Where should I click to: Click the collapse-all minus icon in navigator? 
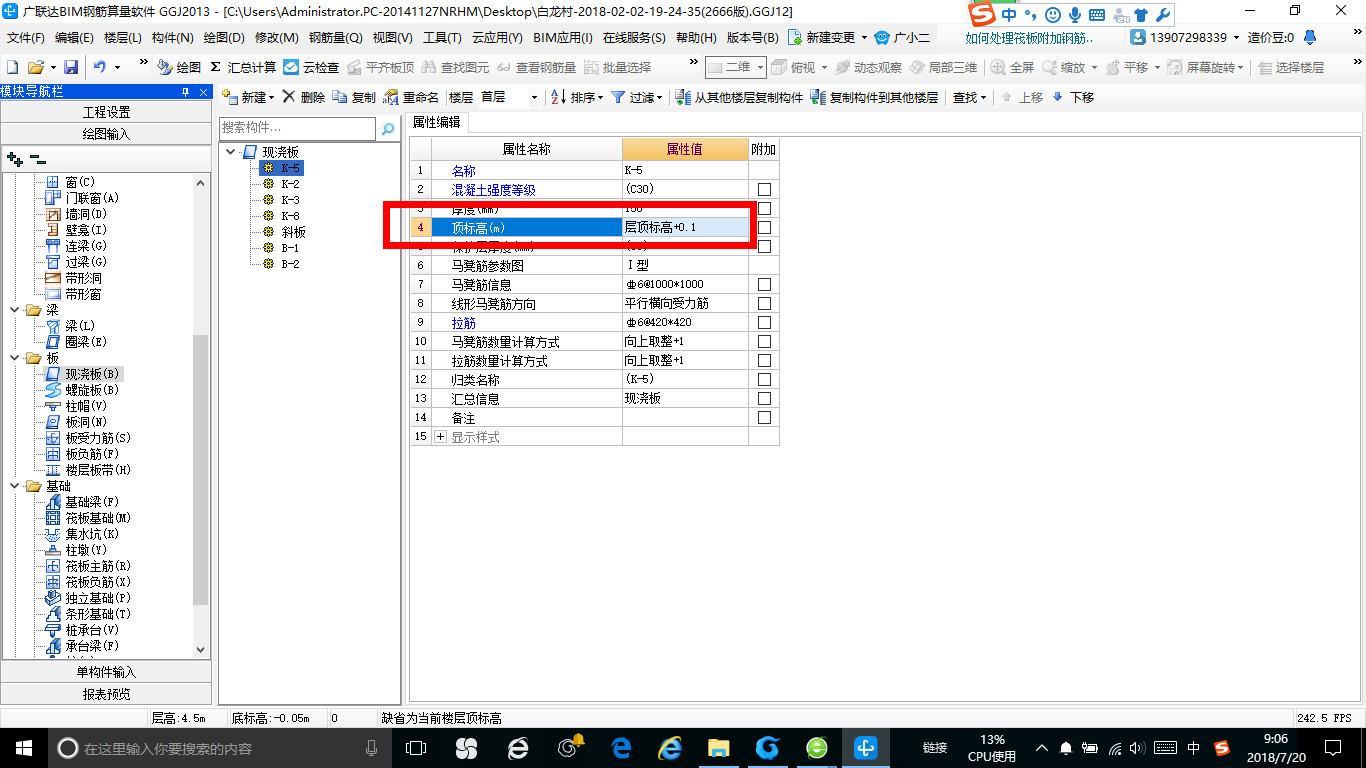point(37,159)
